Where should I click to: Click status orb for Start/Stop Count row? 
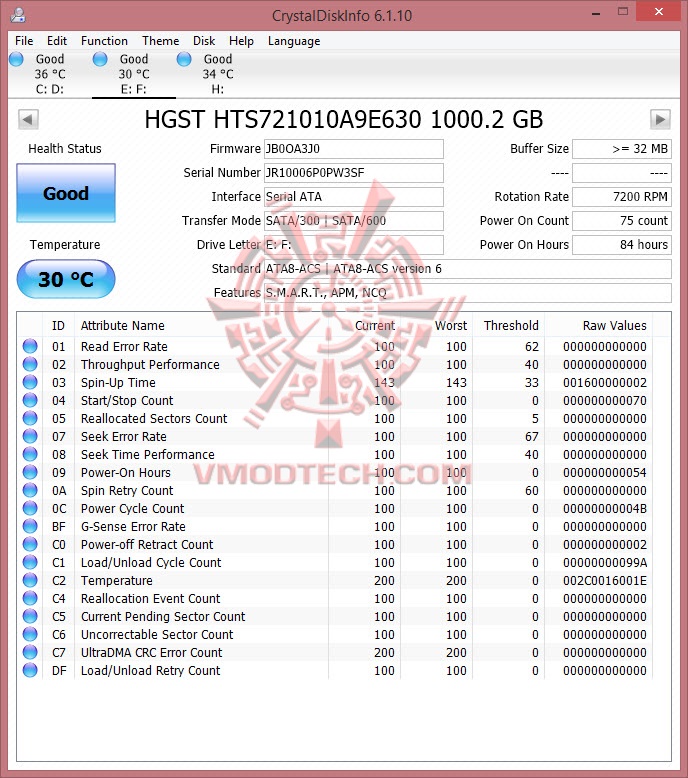30,400
